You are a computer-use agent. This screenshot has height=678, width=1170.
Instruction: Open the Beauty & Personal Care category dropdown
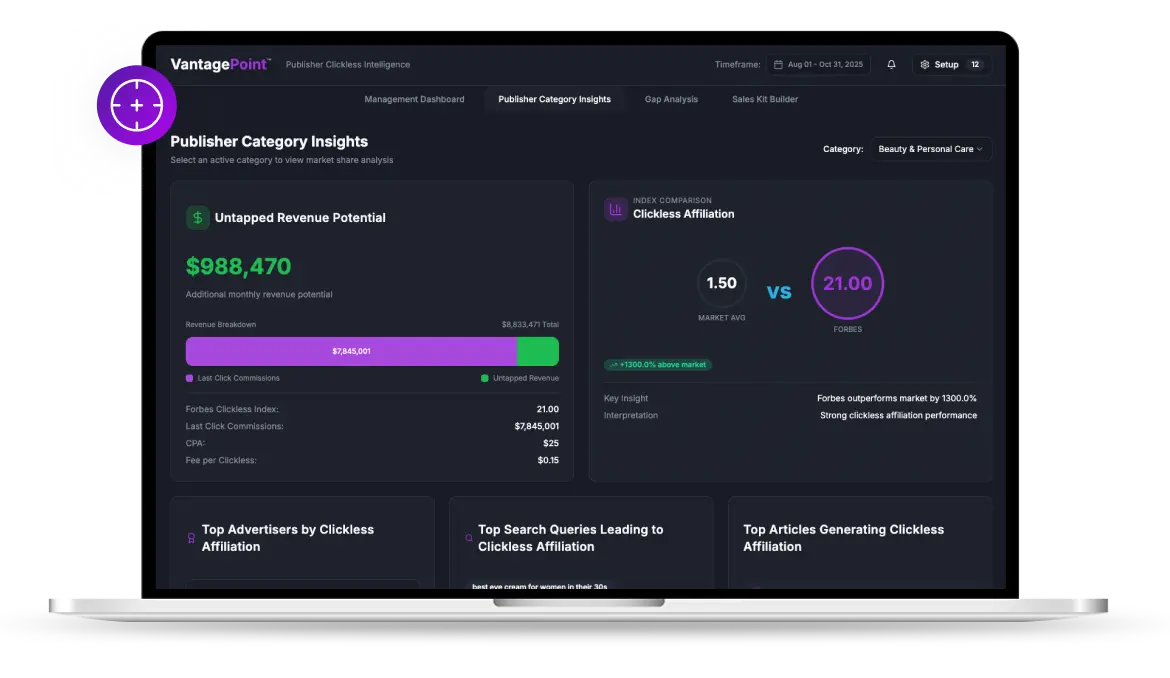930,149
